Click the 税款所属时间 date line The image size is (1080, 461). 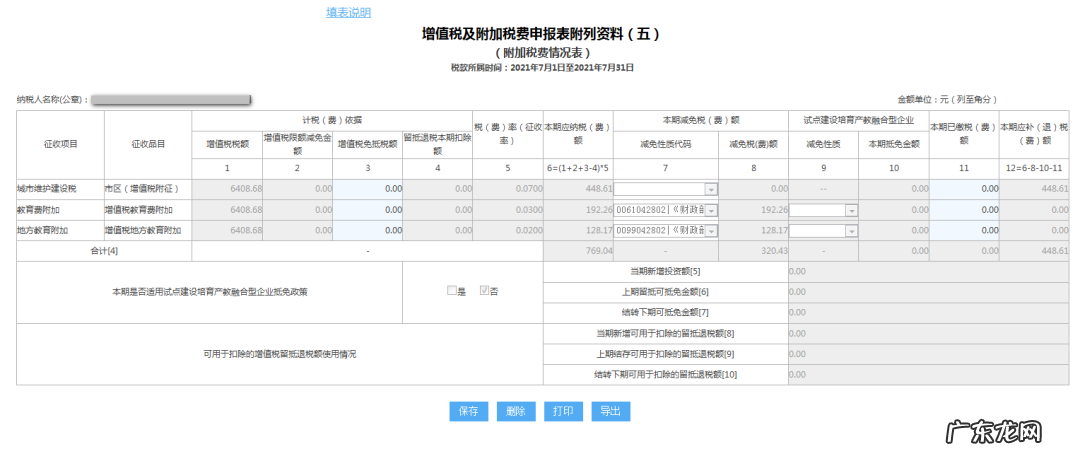(542, 68)
